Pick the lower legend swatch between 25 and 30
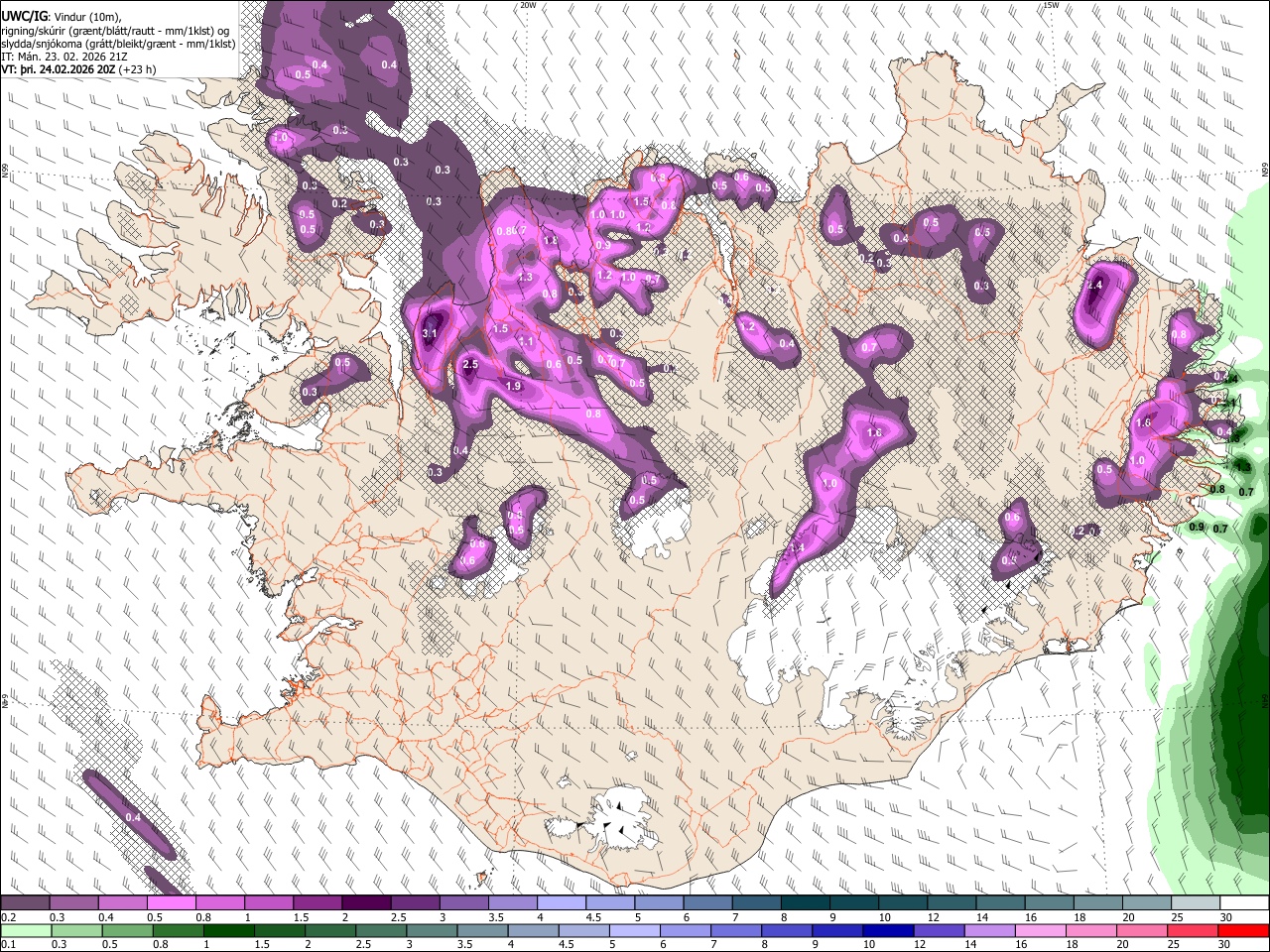1270x952 pixels. tap(1191, 930)
